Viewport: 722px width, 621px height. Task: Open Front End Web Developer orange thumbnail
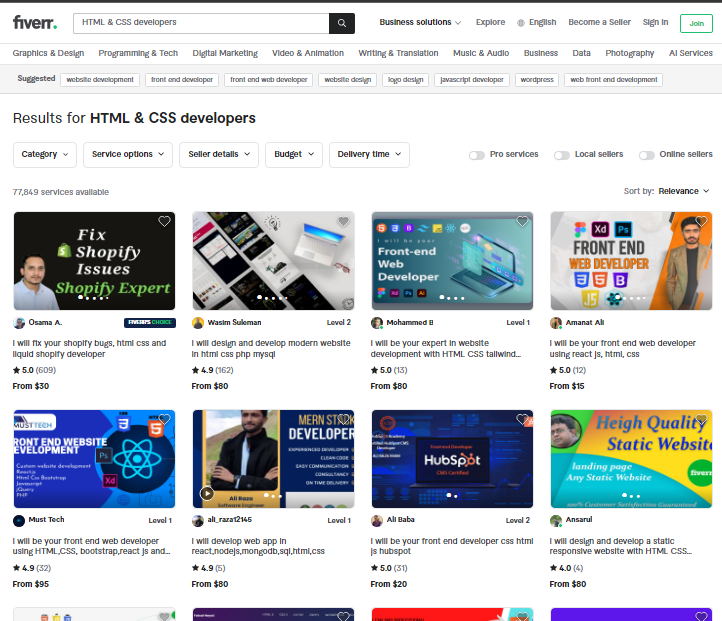[631, 261]
